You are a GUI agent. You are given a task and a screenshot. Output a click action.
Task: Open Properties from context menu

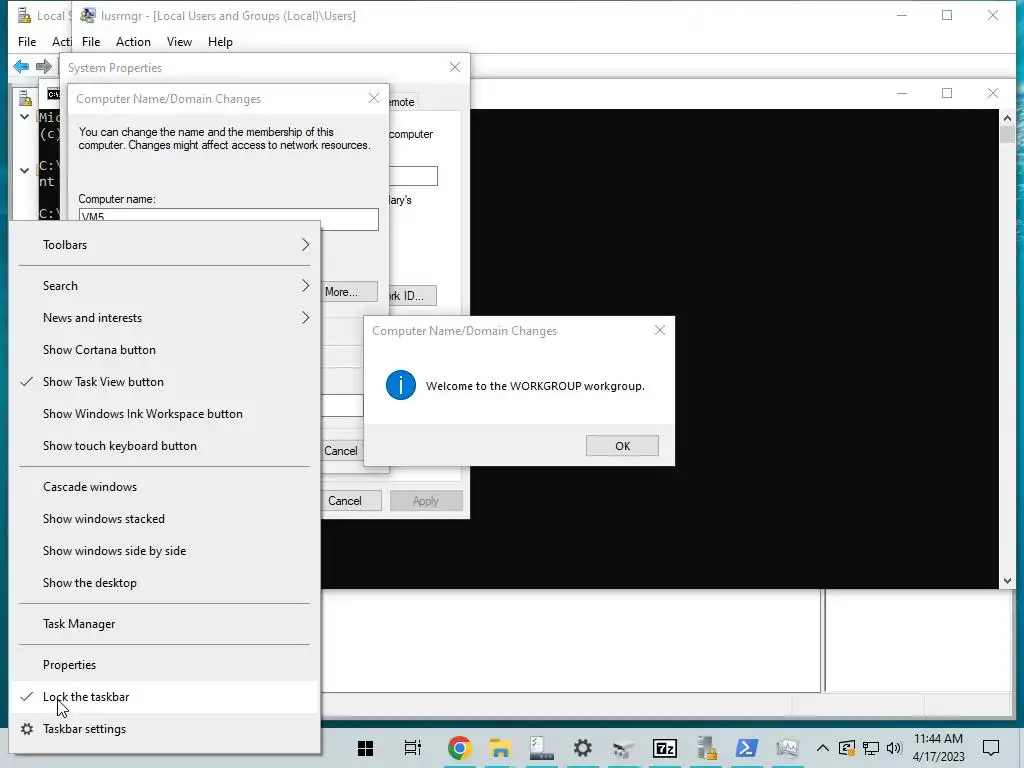point(165,665)
